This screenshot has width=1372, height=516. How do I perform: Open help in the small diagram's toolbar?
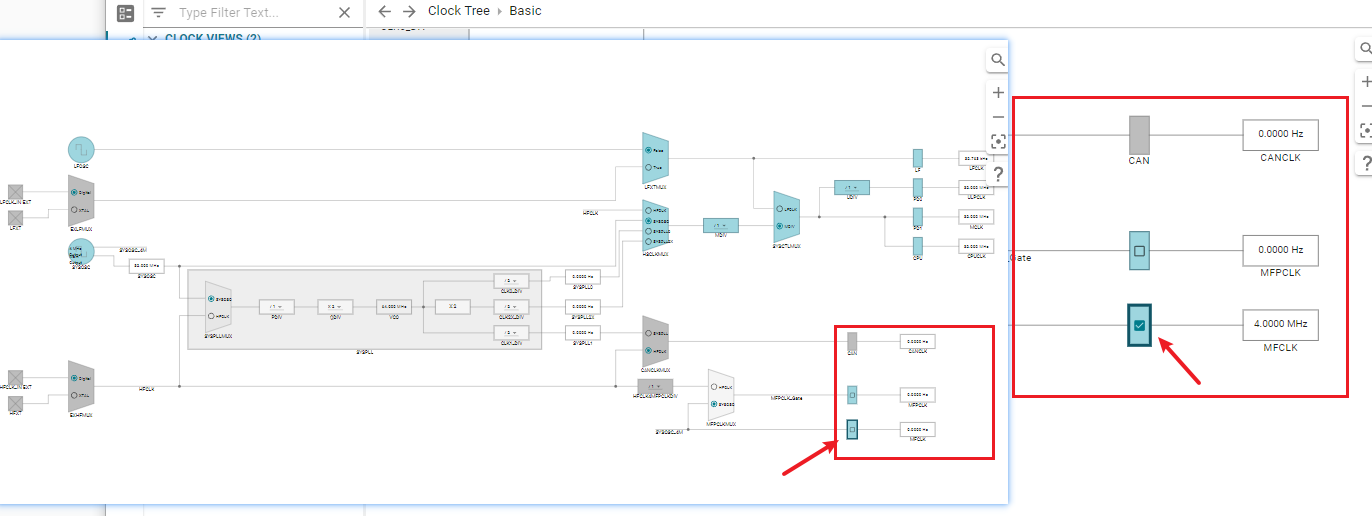tap(998, 174)
